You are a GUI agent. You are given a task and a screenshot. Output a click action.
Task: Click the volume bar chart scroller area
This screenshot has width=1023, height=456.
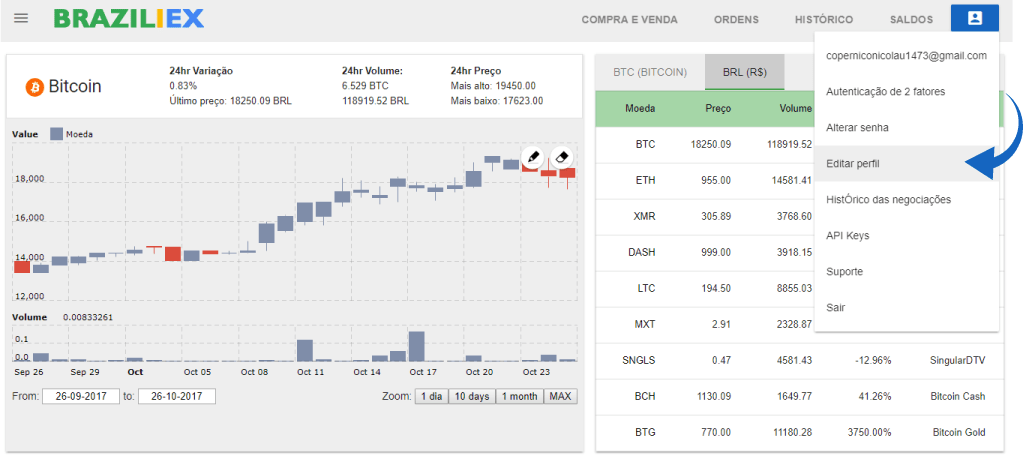click(x=295, y=343)
